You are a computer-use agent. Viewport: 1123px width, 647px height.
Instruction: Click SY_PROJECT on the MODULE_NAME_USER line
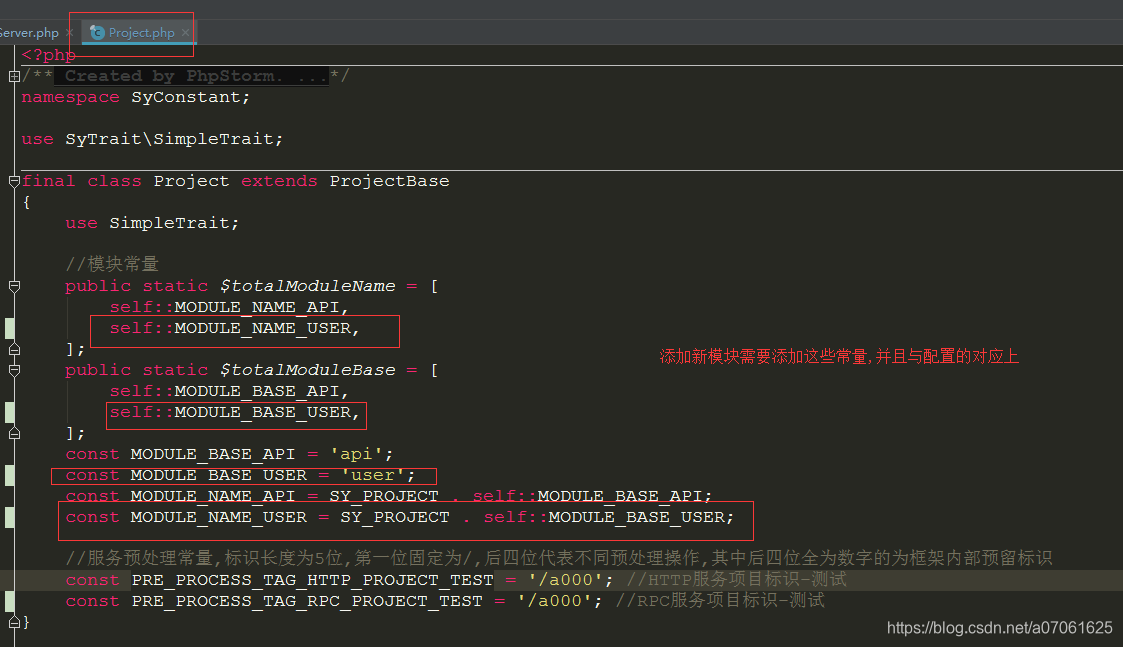tap(395, 517)
